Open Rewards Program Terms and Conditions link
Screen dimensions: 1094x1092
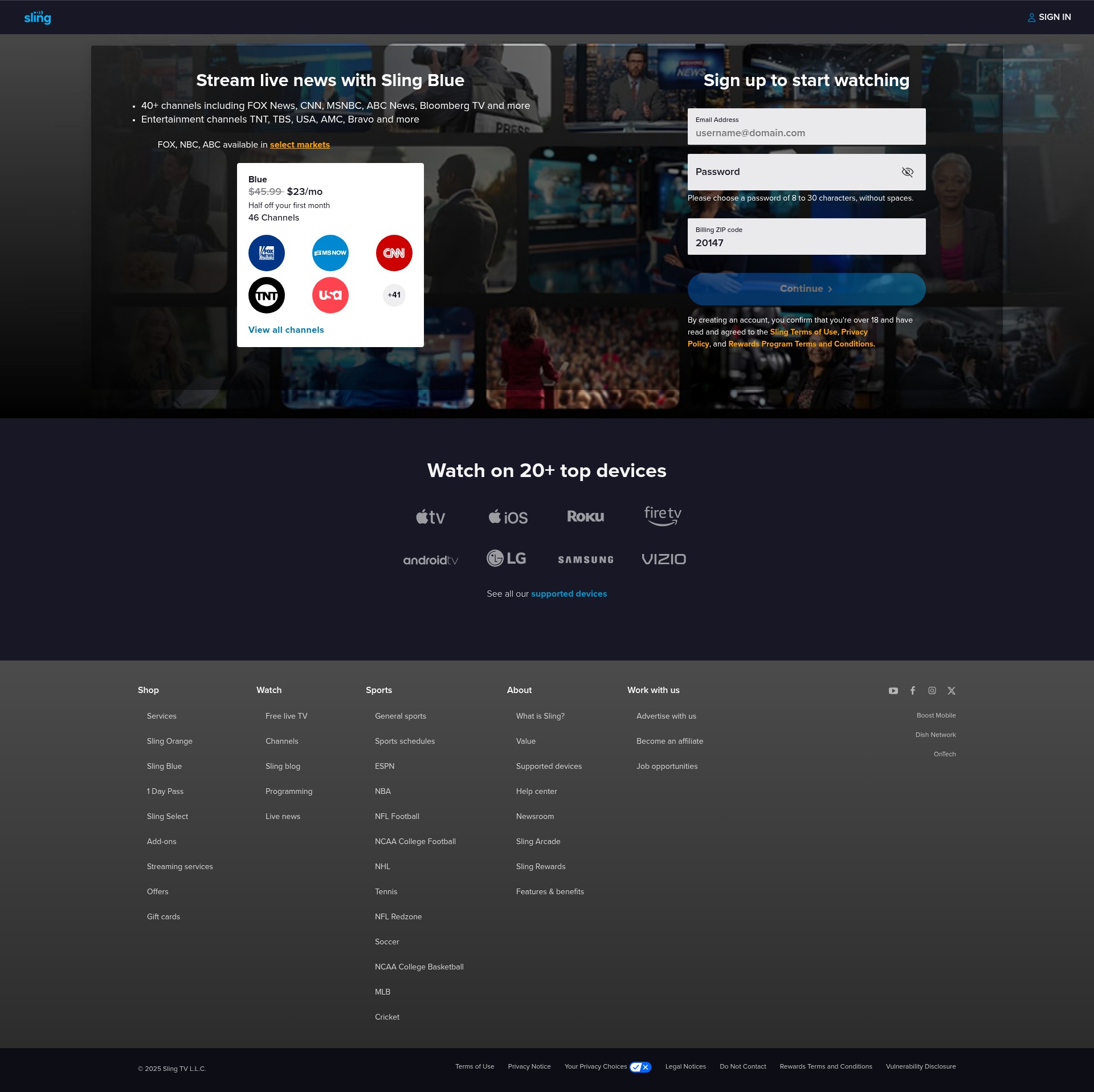tap(802, 344)
